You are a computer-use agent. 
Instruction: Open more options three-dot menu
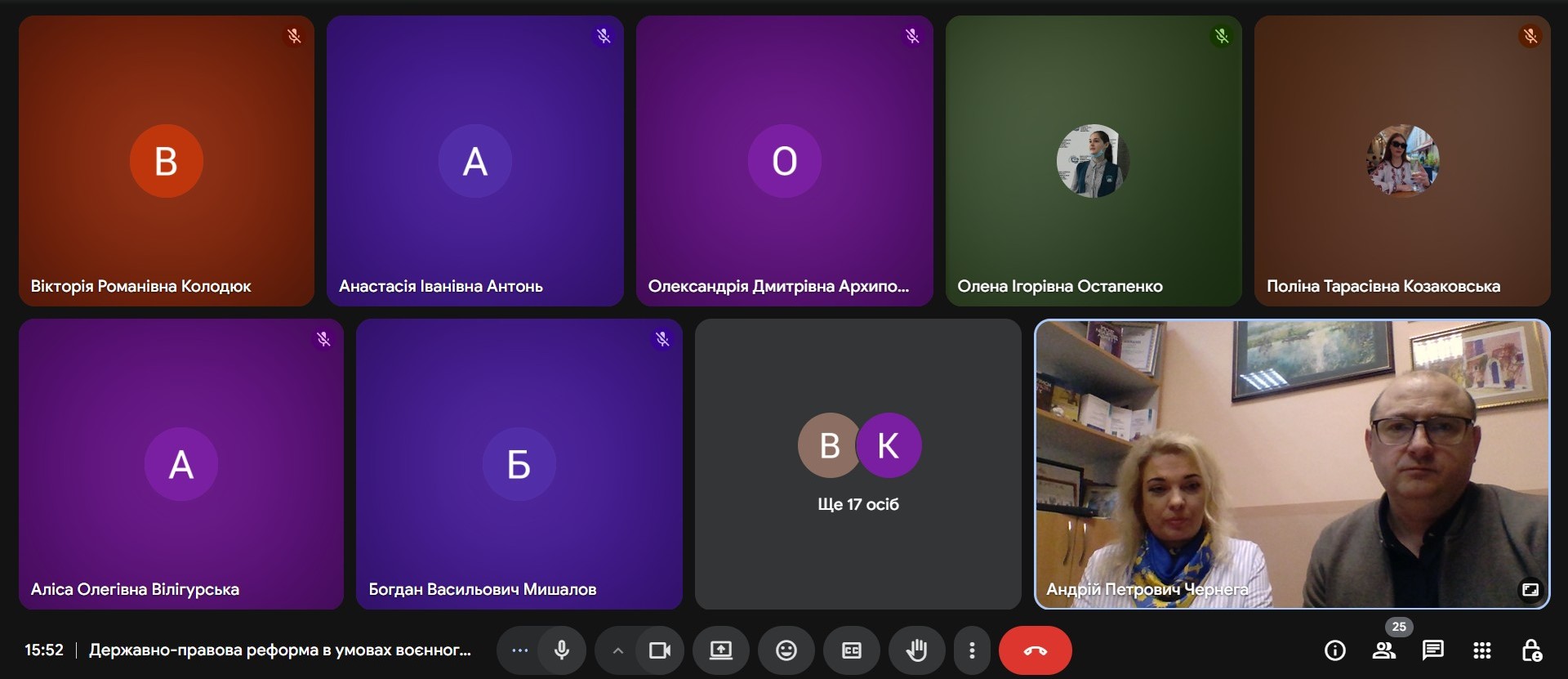pos(971,650)
